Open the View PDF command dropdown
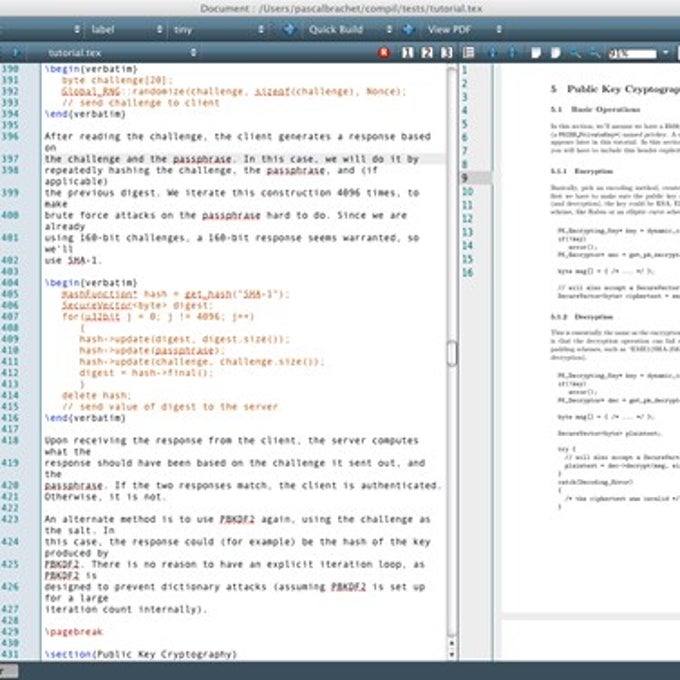 point(464,29)
